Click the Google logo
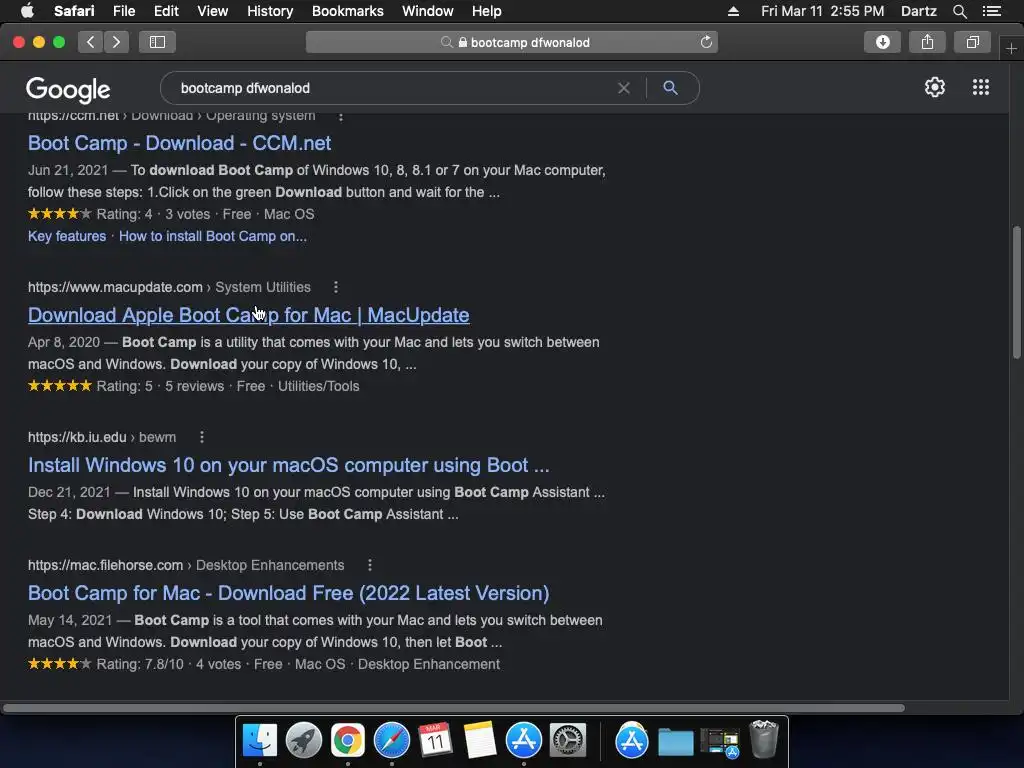Viewport: 1024px width, 768px height. [68, 89]
